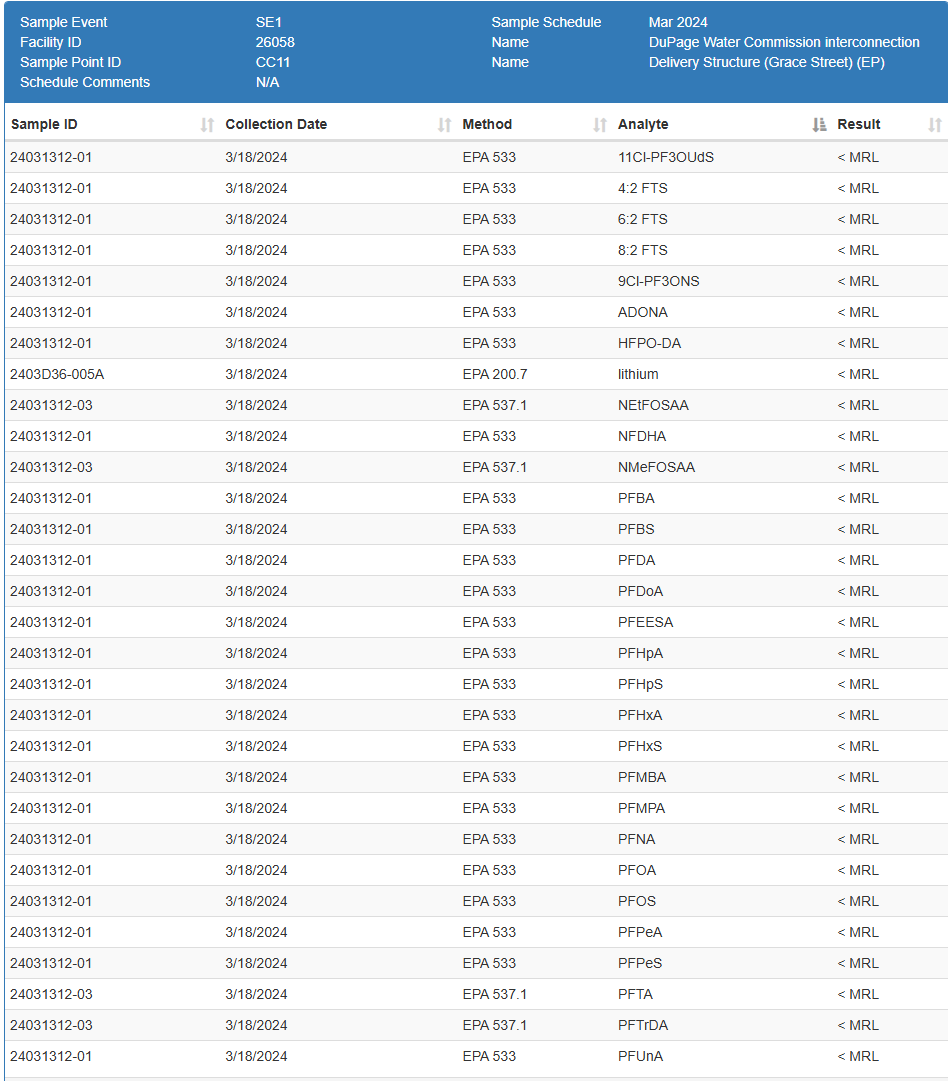This screenshot has width=948, height=1081.
Task: Click the Result header text
Action: [859, 125]
